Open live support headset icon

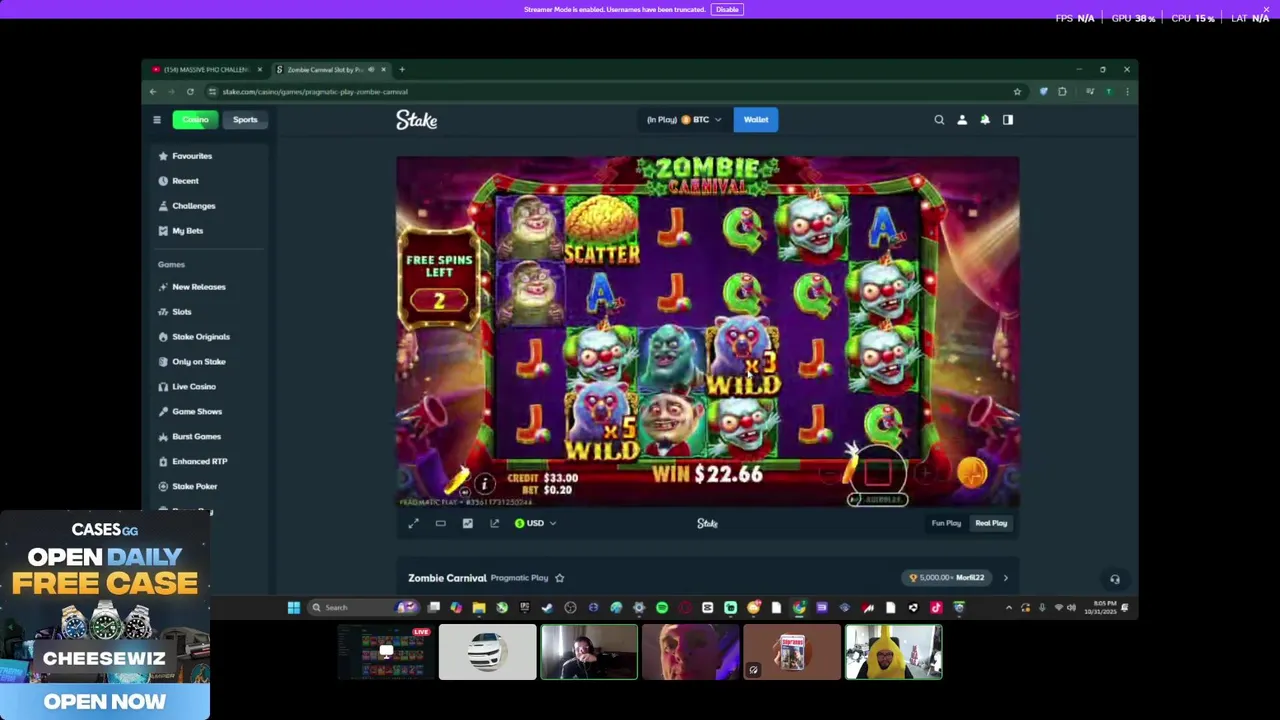pos(1115,579)
